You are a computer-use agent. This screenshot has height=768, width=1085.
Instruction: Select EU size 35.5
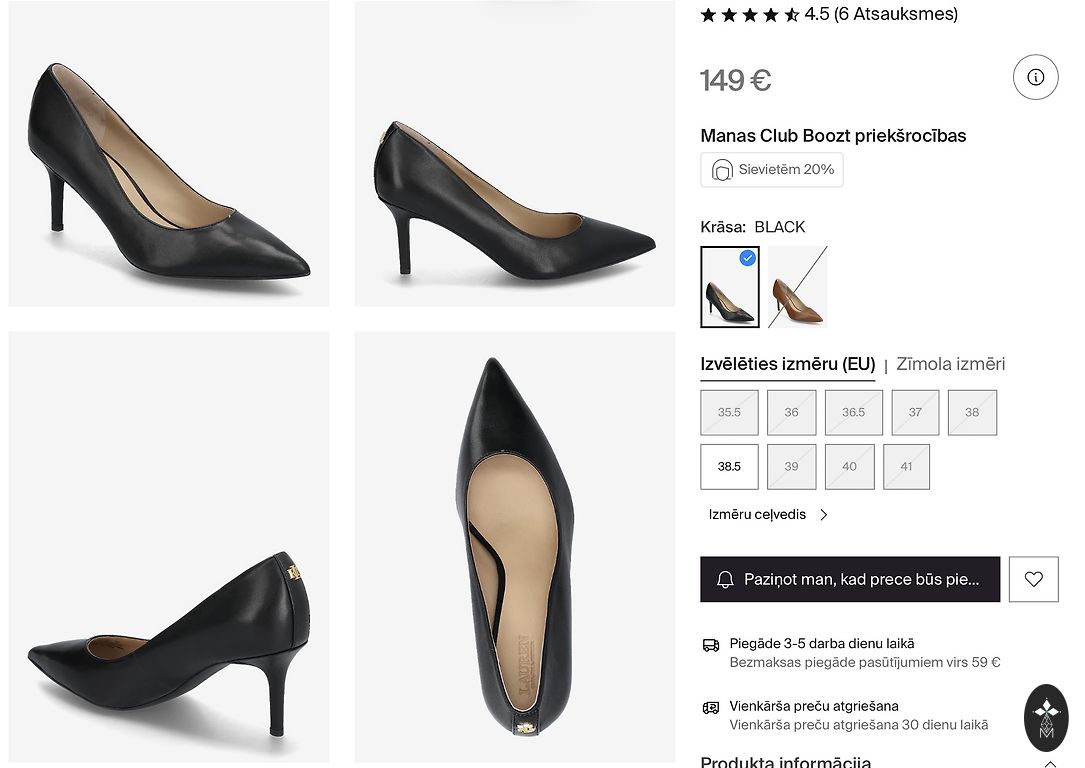(729, 412)
